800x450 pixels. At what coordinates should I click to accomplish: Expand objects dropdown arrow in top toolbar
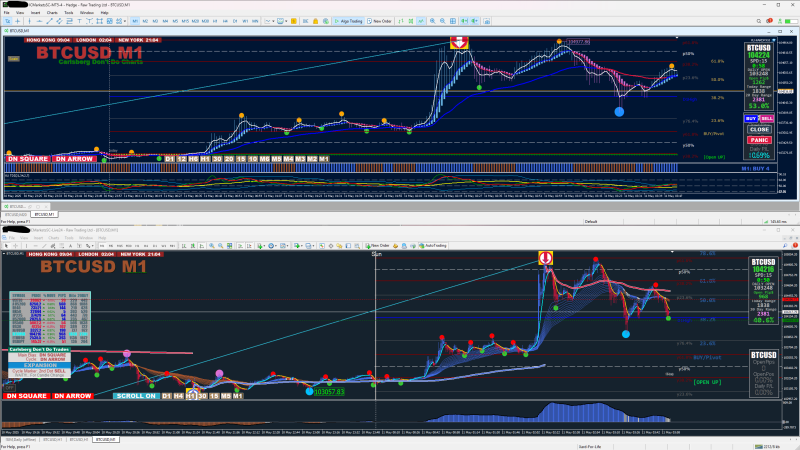(x=125, y=21)
